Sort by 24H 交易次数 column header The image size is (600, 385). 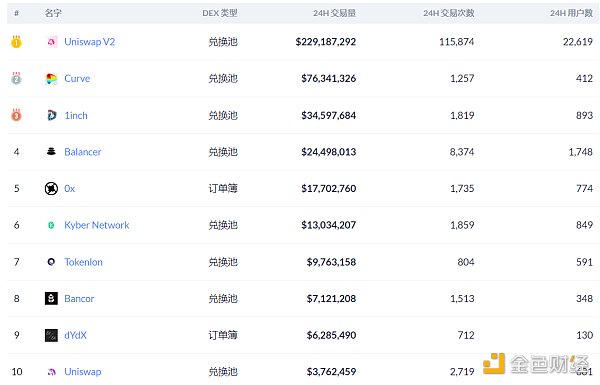pos(449,13)
